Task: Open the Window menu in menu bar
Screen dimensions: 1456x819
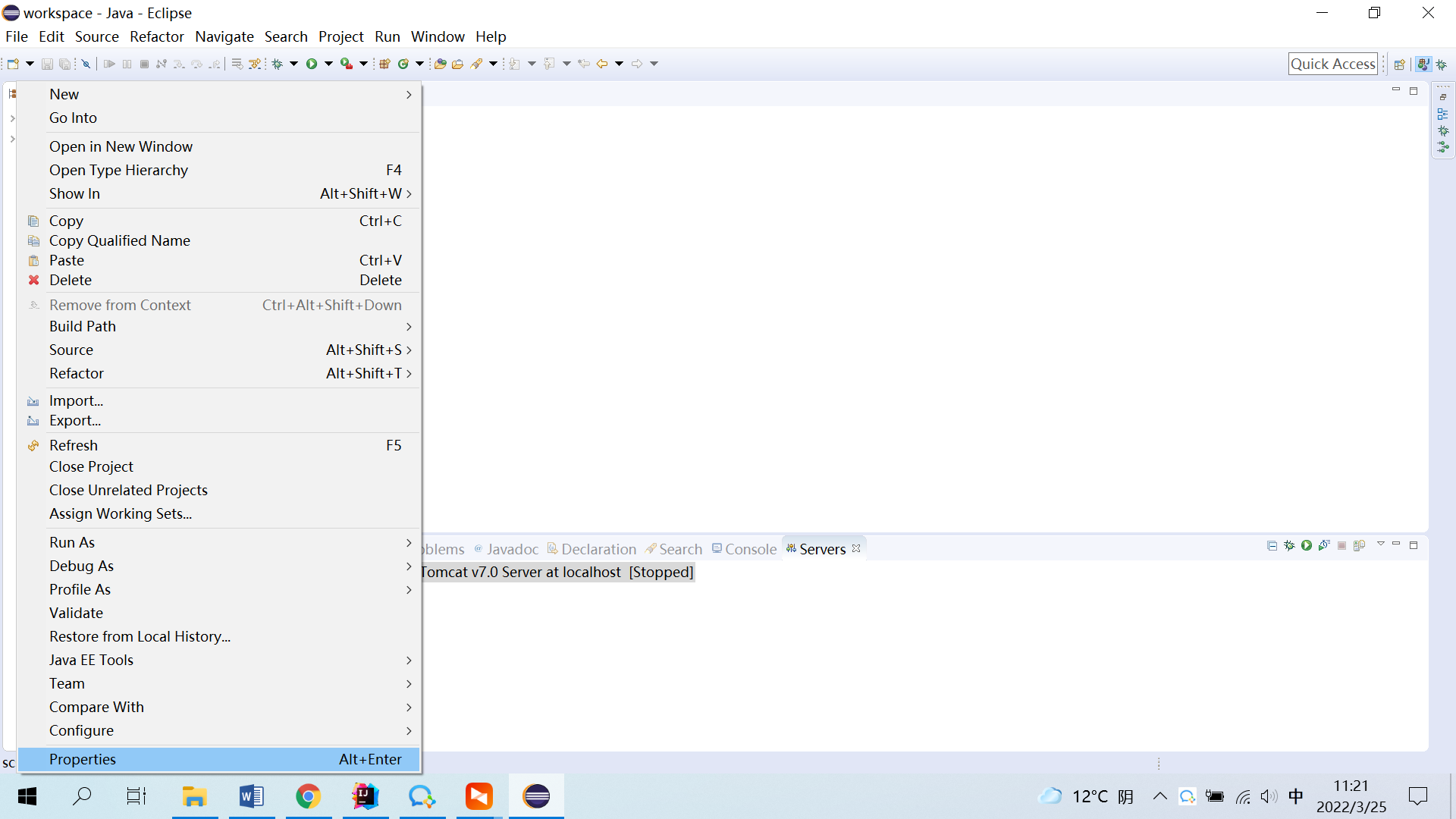Action: click(x=438, y=36)
